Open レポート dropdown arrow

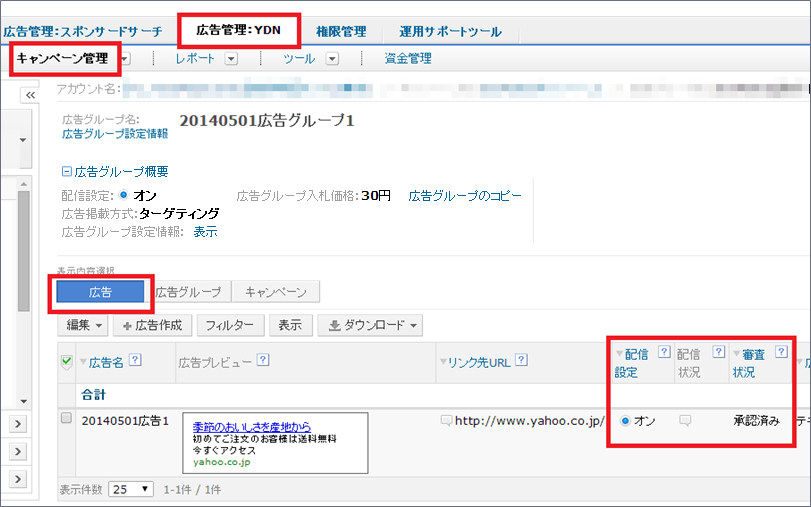pos(231,59)
